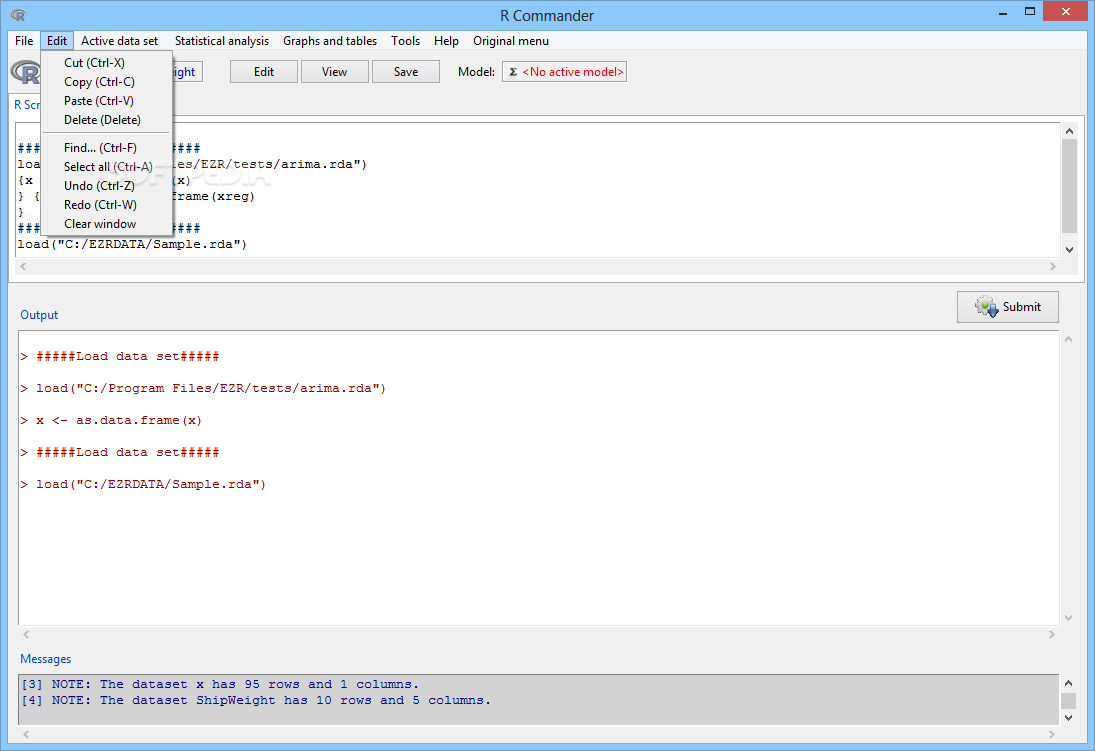Click the gear icon on Submit button
Image resolution: width=1095 pixels, height=751 pixels.
(x=987, y=307)
